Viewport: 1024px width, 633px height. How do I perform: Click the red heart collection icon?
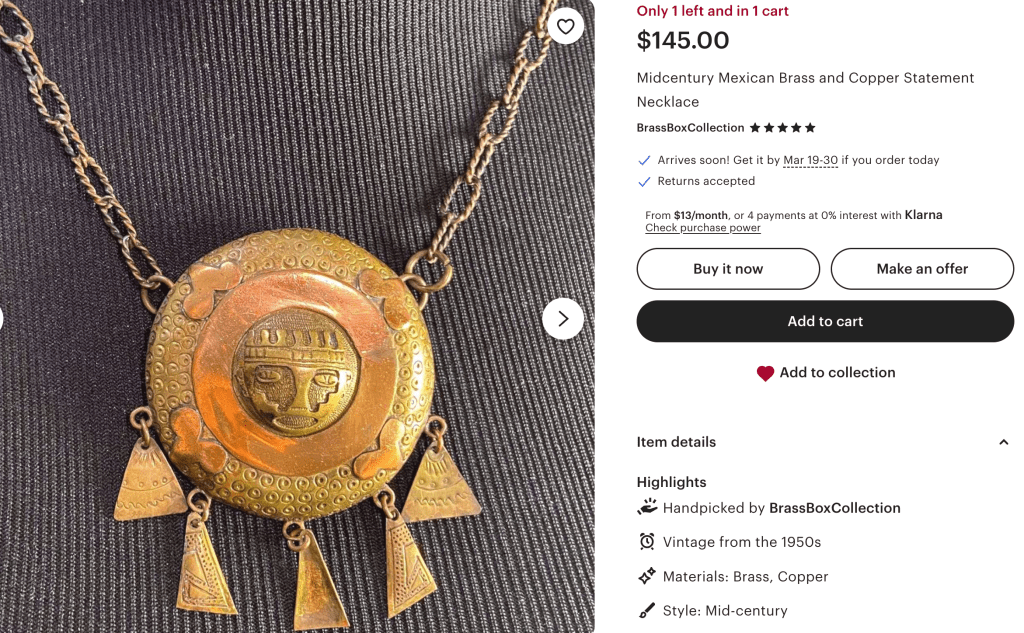(765, 373)
